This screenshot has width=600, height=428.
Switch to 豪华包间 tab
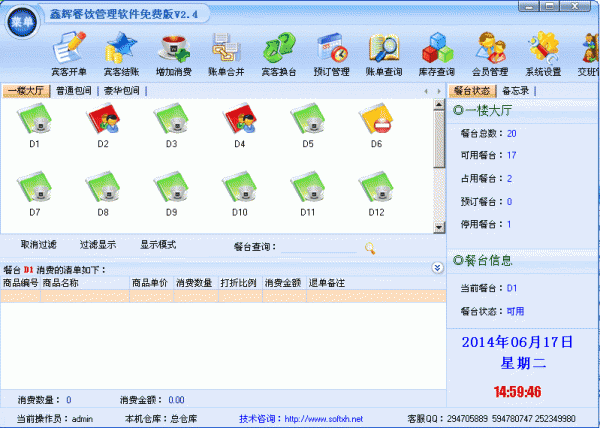point(122,91)
